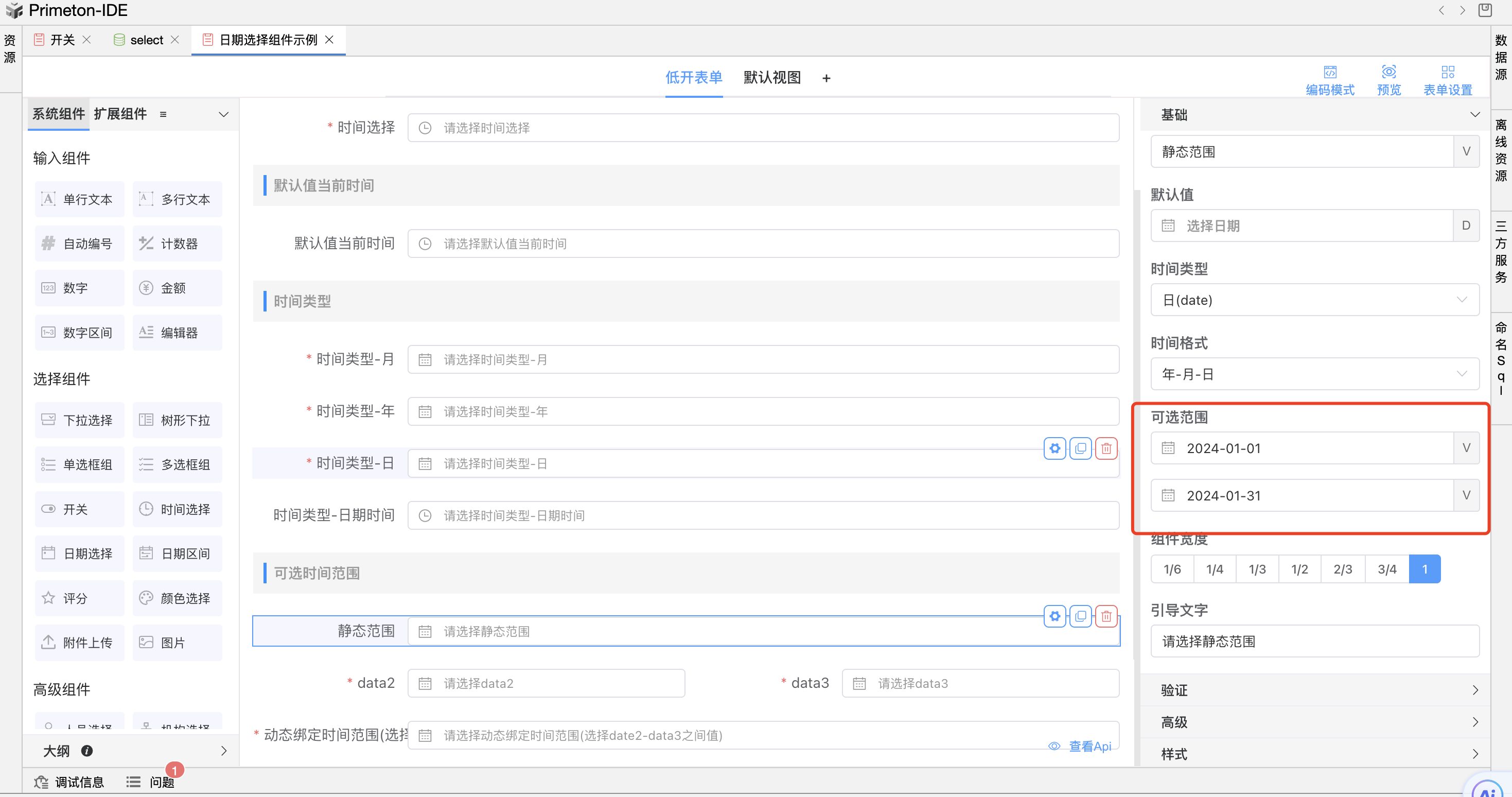Click the outline info icon beside 大纲

87,751
